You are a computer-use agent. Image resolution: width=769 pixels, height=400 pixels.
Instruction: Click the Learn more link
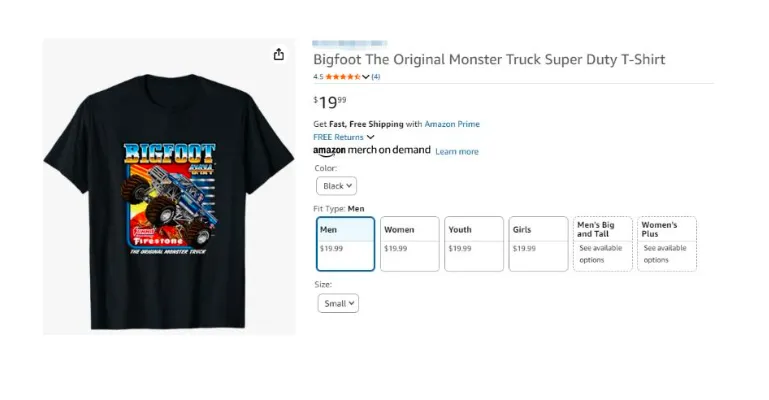457,152
